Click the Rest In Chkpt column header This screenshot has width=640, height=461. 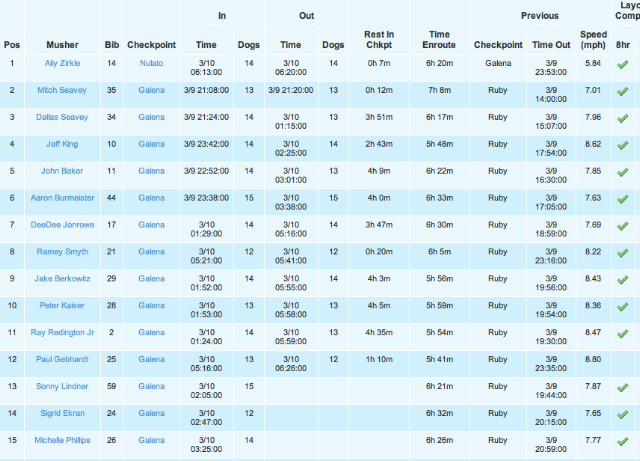pyautogui.click(x=379, y=40)
